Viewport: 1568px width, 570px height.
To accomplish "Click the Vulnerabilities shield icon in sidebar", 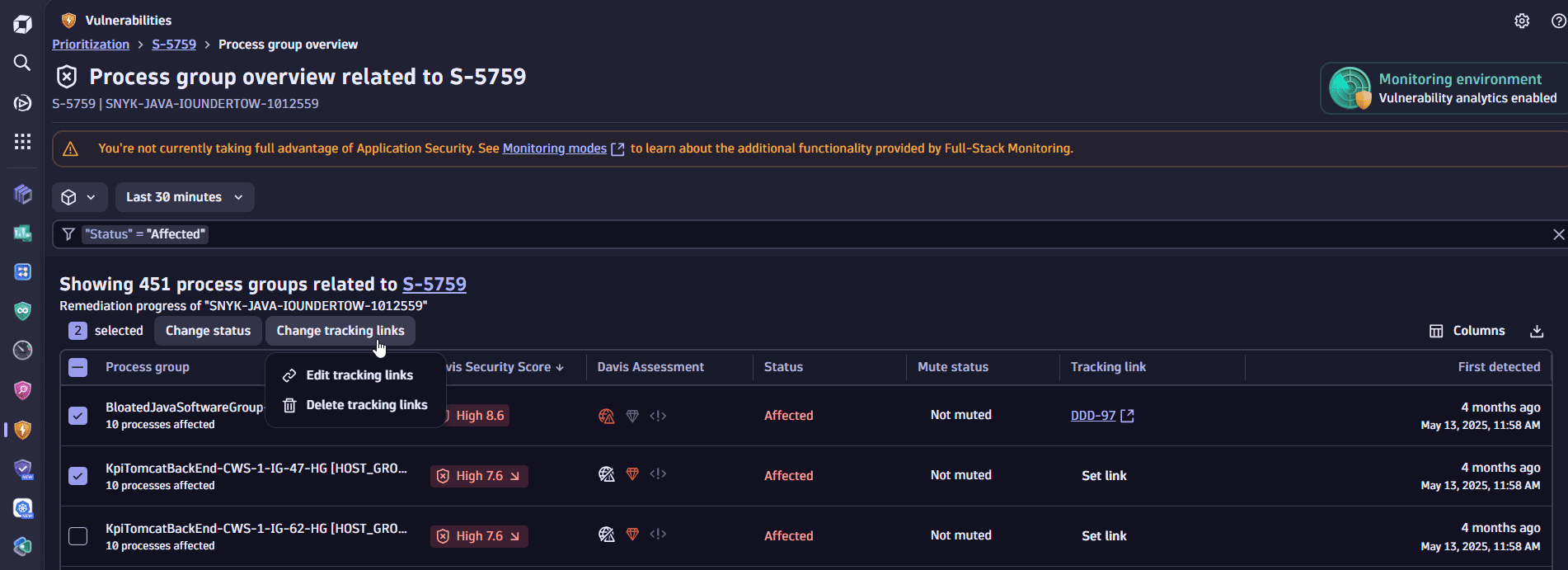I will click(22, 430).
